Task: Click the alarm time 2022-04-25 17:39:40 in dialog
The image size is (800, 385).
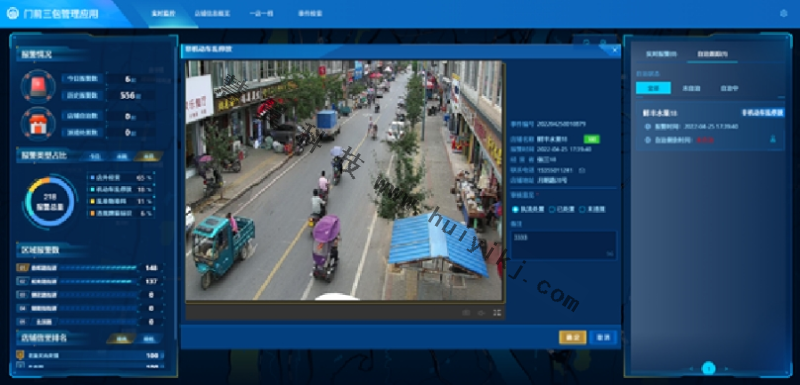Action: [564, 149]
